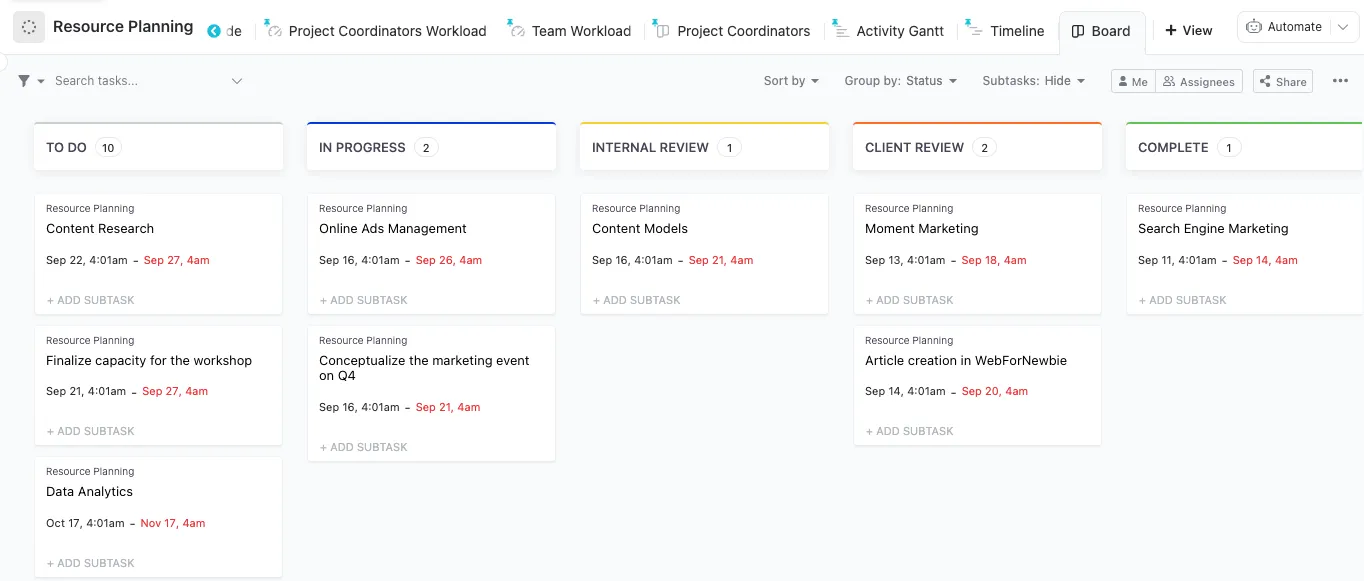Click the board icon beside Project Coordinators
The width and height of the screenshot is (1364, 581).
(x=662, y=31)
